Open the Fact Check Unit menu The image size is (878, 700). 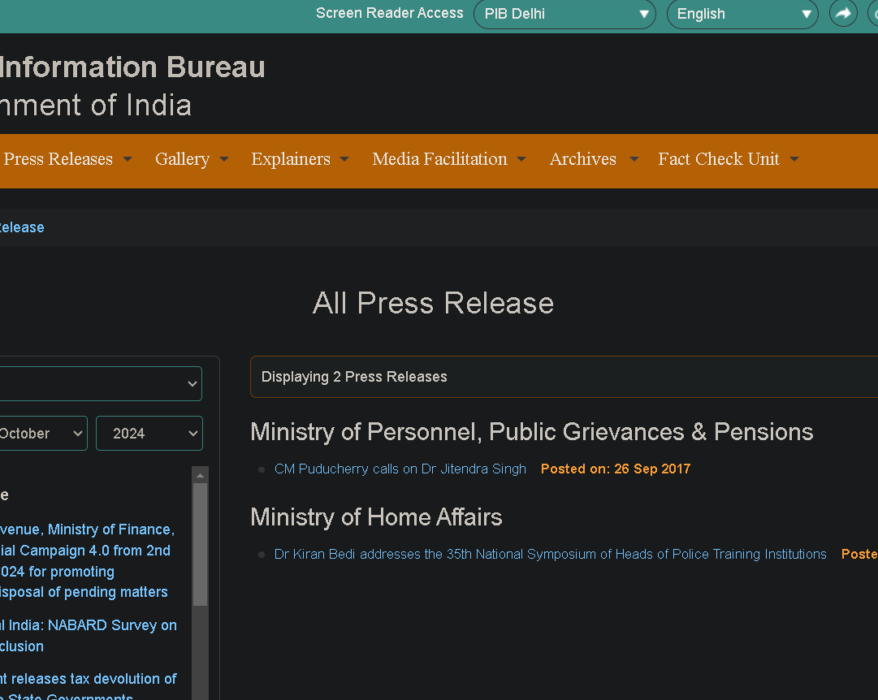pyautogui.click(x=728, y=159)
